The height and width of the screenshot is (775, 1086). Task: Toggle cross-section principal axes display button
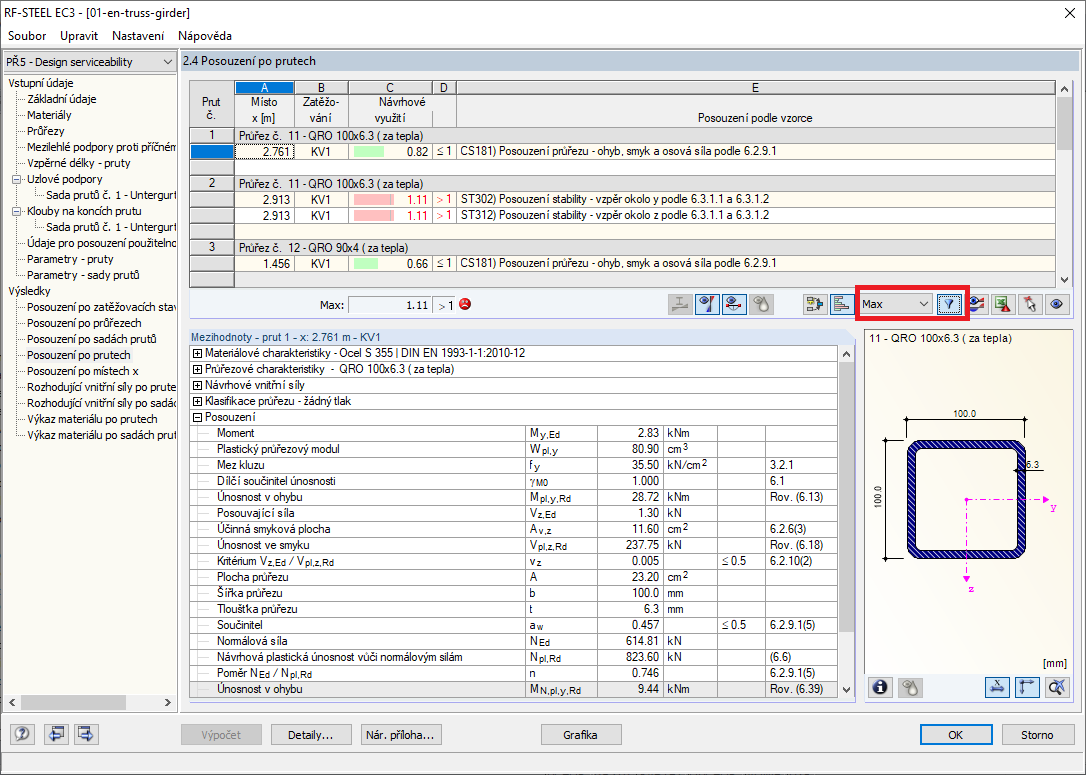coord(1027,687)
